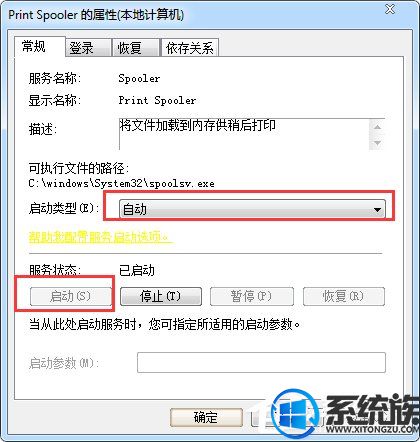The width and height of the screenshot is (420, 442).
Task: Click the spoolsv.exe executable path text
Action: pos(121,183)
